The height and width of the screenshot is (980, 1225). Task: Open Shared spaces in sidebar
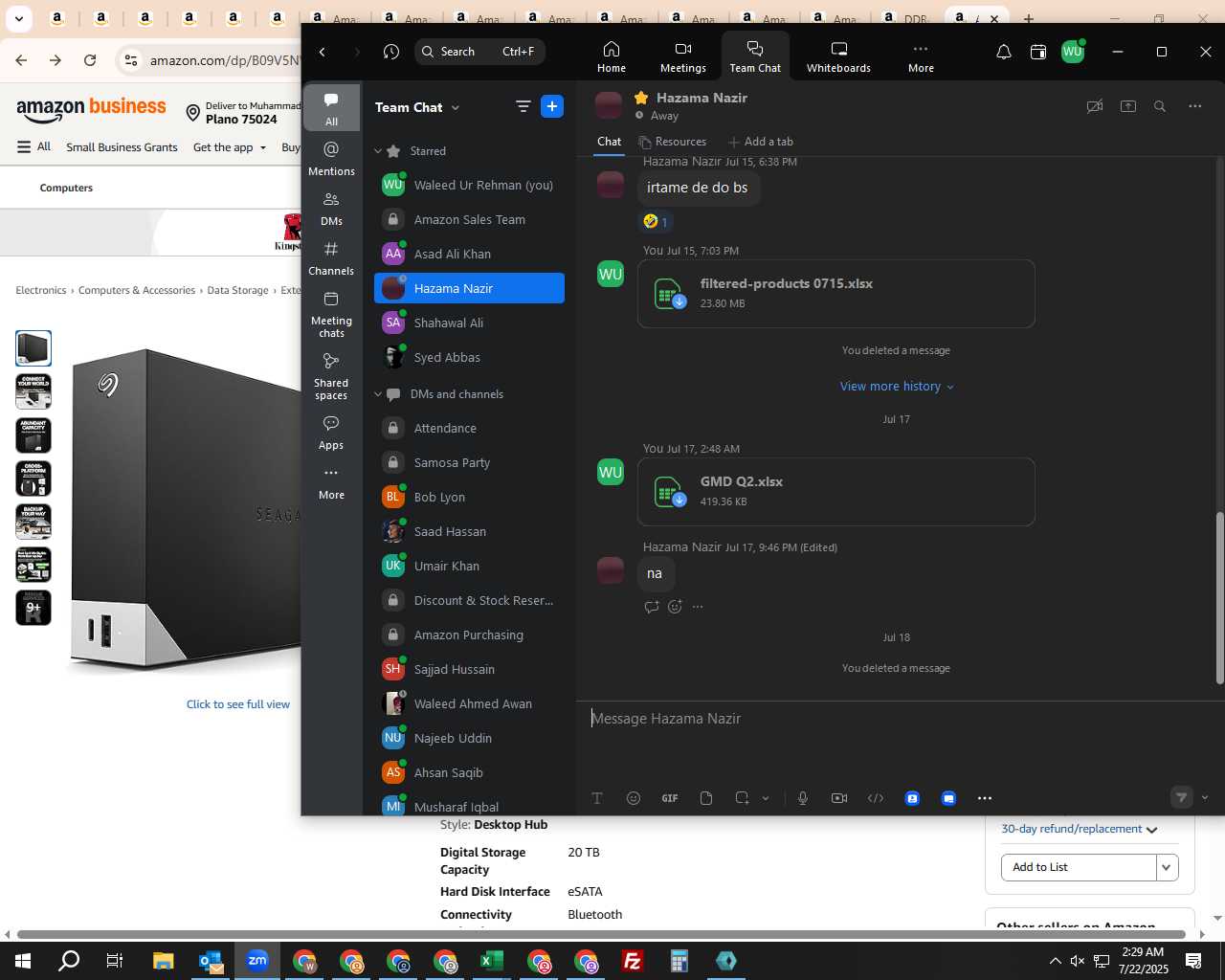click(x=331, y=376)
